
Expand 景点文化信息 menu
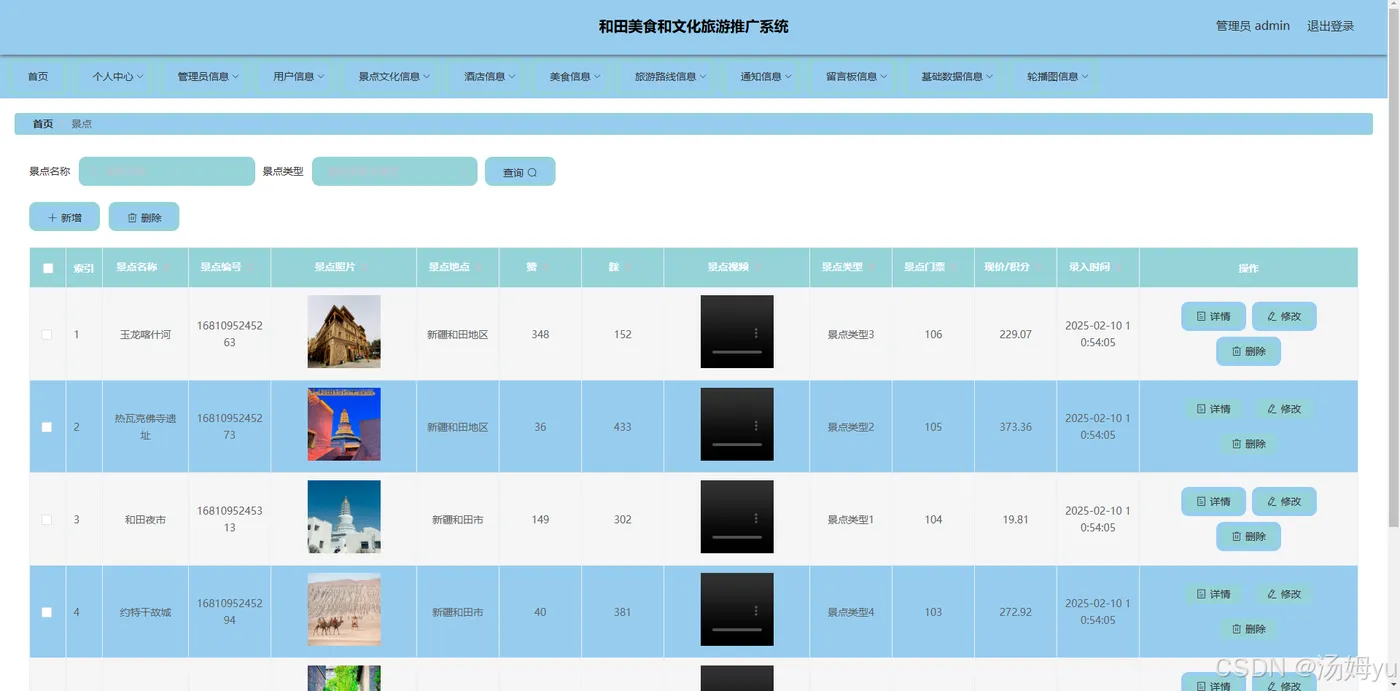(x=394, y=76)
